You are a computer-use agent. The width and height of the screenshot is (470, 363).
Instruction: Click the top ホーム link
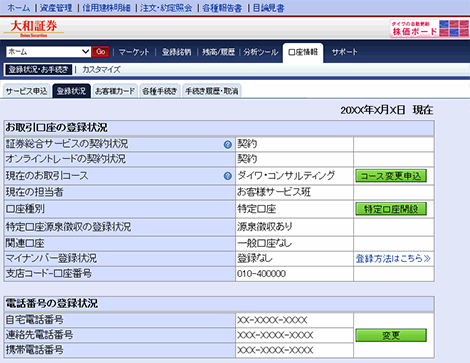[19, 8]
